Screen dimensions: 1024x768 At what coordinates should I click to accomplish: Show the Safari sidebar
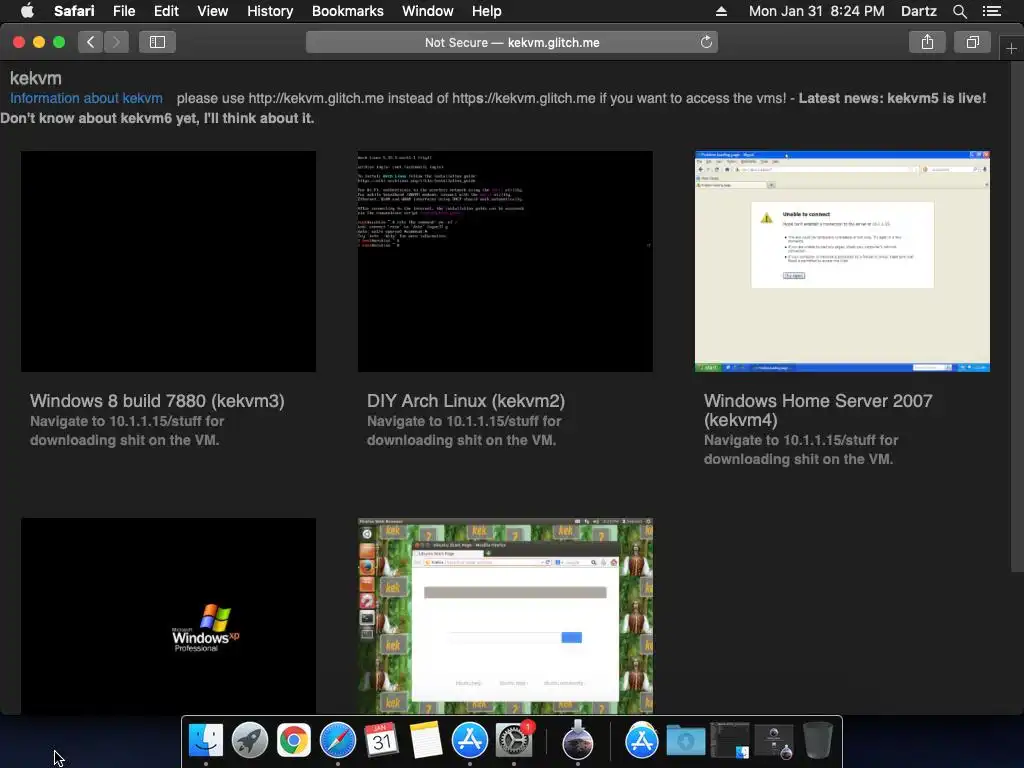[157, 42]
